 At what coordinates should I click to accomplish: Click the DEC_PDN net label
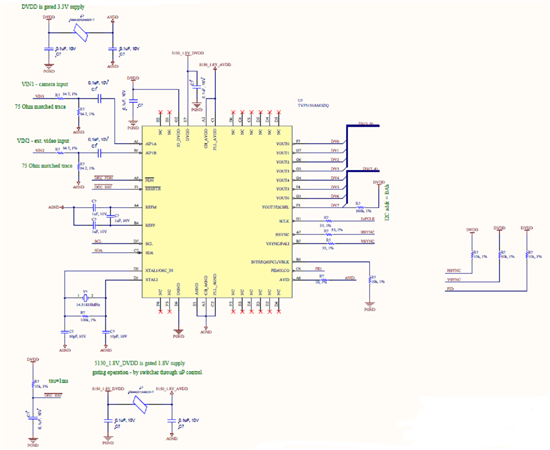(103, 178)
